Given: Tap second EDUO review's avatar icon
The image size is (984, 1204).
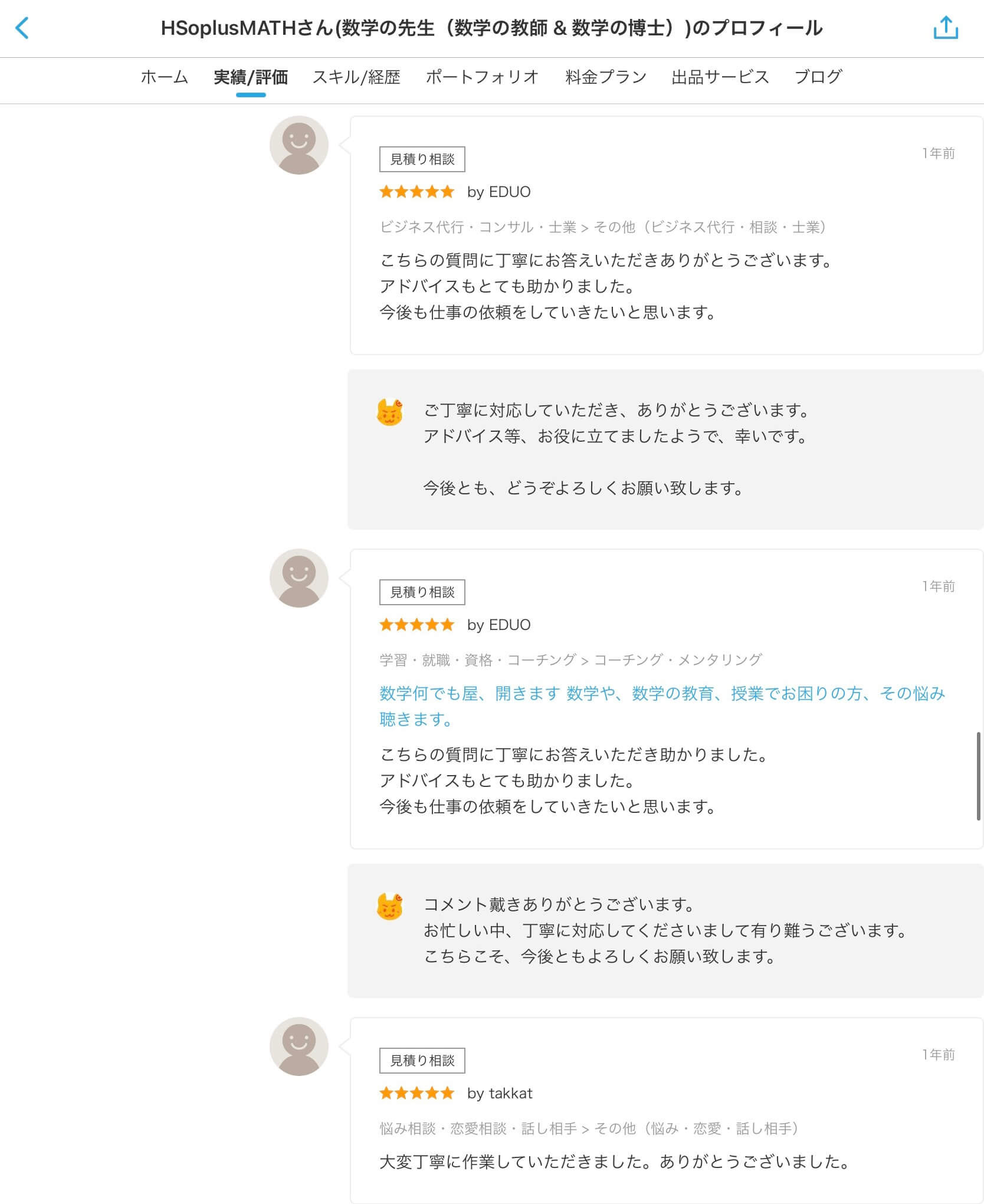Looking at the screenshot, I should point(299,578).
